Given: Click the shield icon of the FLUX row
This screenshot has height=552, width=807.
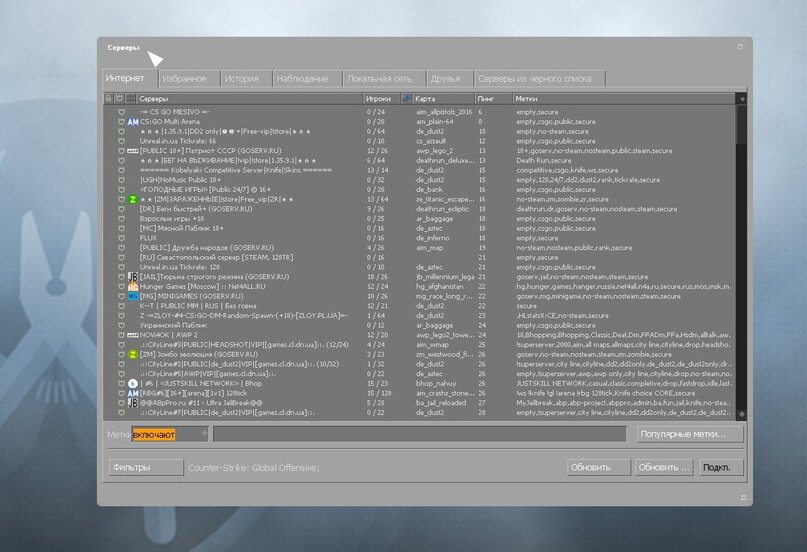Looking at the screenshot, I should [x=121, y=238].
